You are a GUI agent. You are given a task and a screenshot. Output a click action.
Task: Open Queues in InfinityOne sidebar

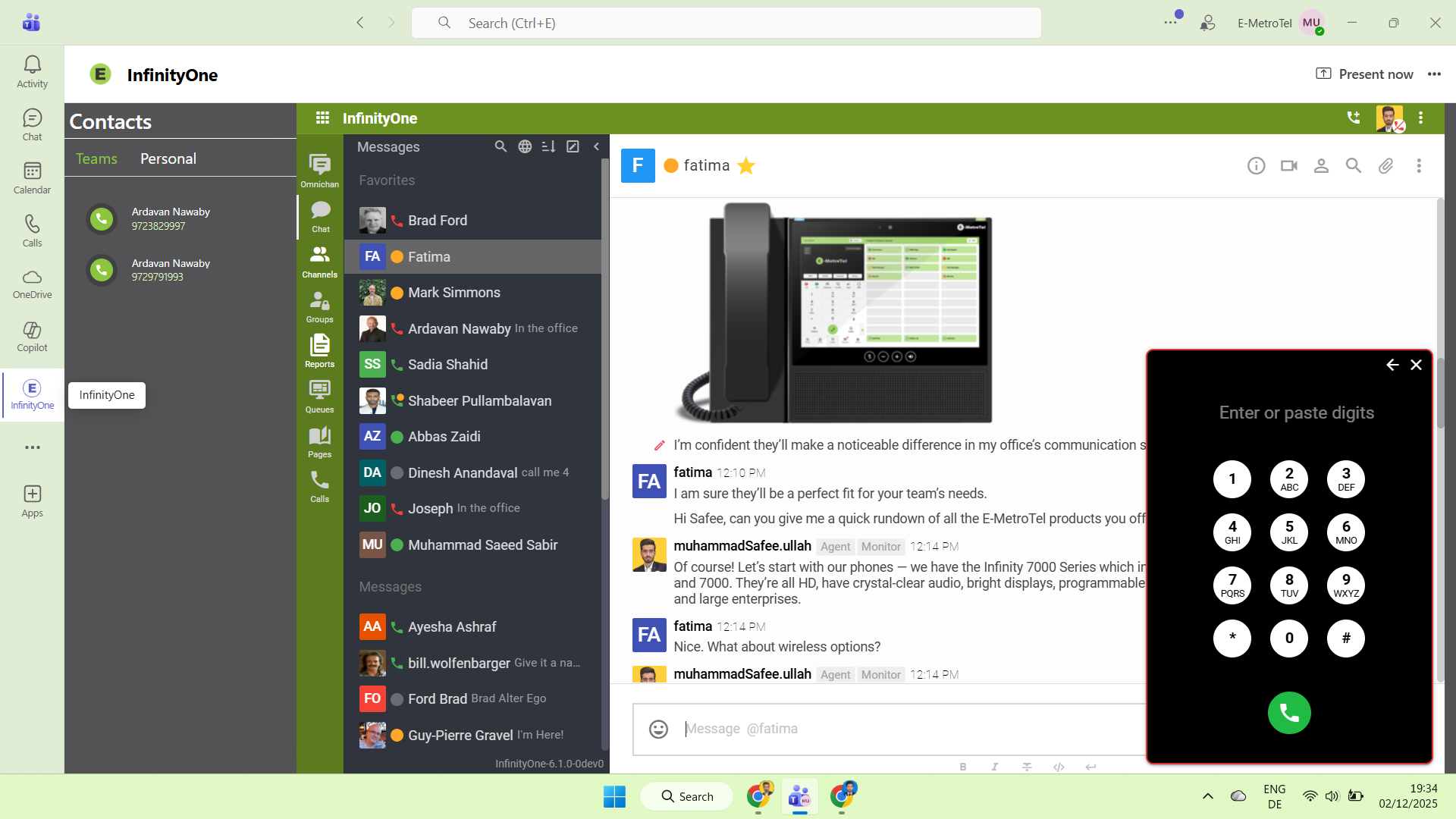(x=320, y=397)
